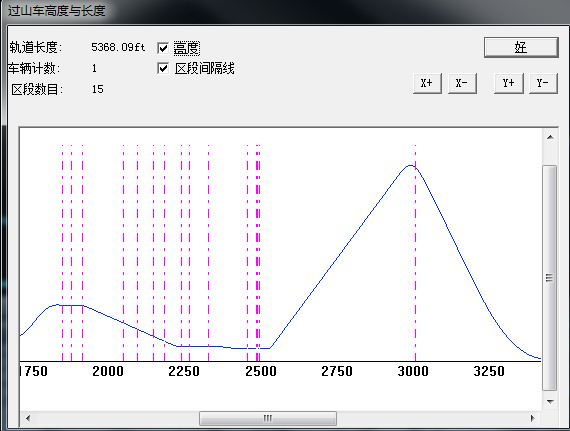Image resolution: width=570 pixels, height=431 pixels.
Task: Click the 3250 axis label
Action: (489, 371)
